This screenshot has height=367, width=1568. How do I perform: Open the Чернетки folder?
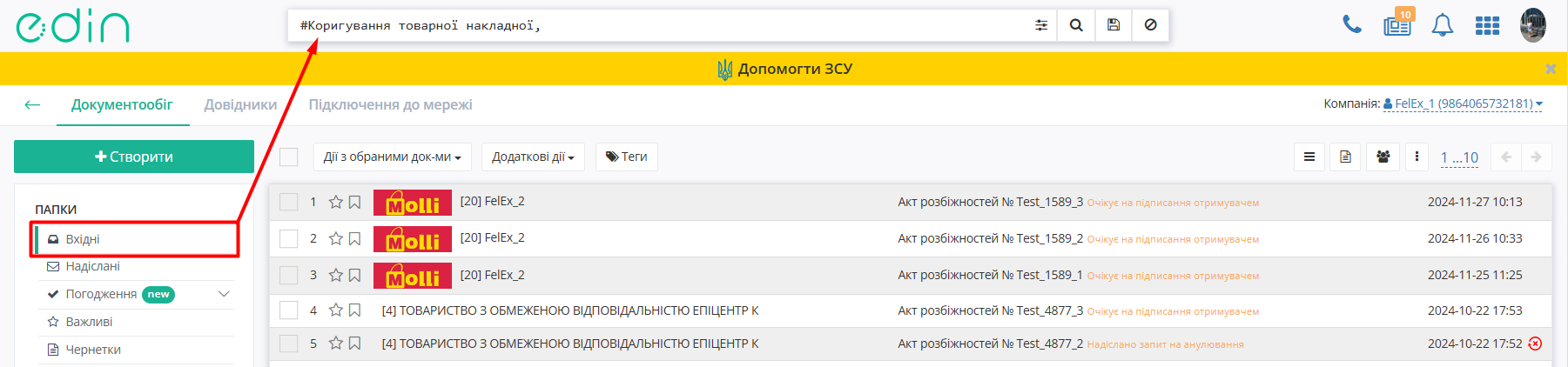(93, 350)
